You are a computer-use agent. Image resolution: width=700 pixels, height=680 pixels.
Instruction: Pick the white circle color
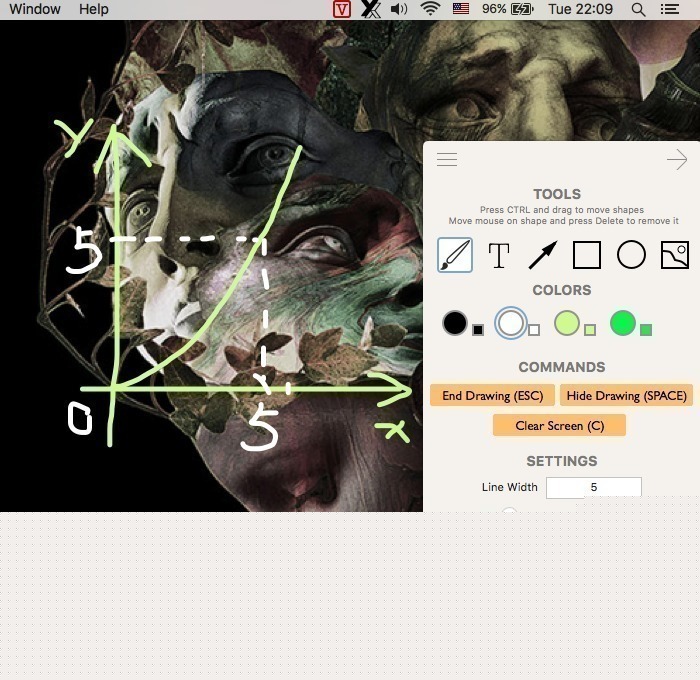(x=511, y=323)
